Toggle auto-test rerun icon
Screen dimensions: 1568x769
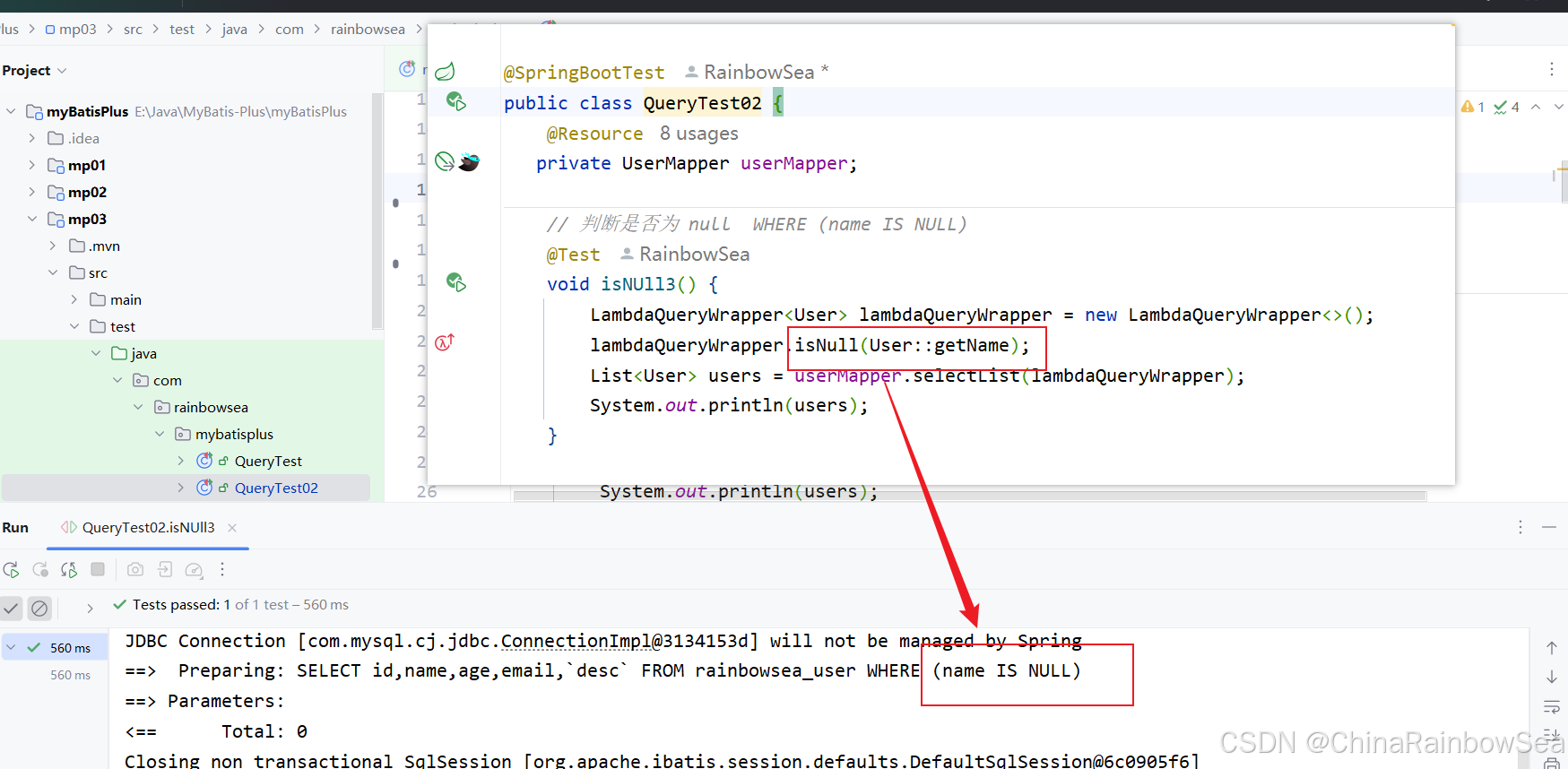[x=69, y=569]
